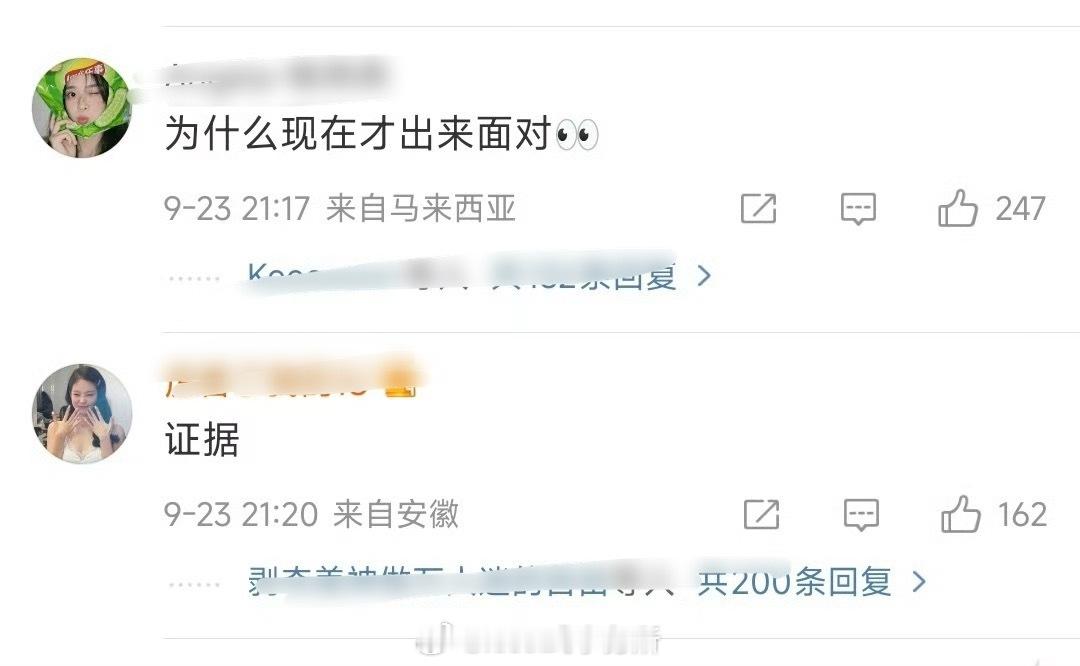Expand replies chevron under first comment
The height and width of the screenshot is (666, 1080).
click(x=703, y=276)
